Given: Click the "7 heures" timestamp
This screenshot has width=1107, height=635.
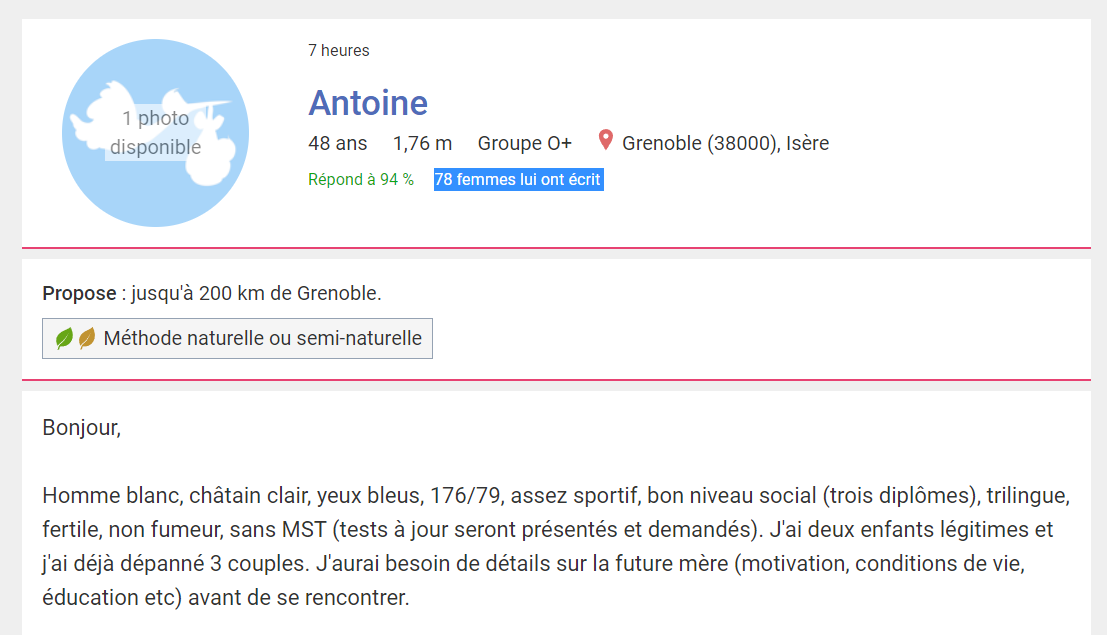Looking at the screenshot, I should pyautogui.click(x=339, y=51).
